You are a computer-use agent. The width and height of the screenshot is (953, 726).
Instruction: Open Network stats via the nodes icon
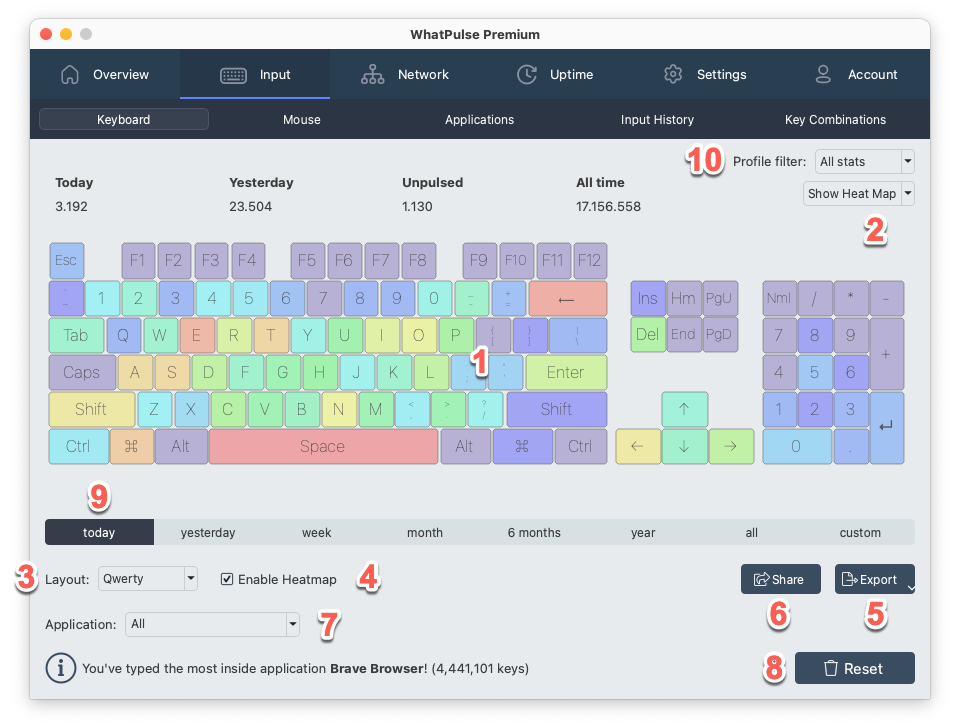click(373, 74)
